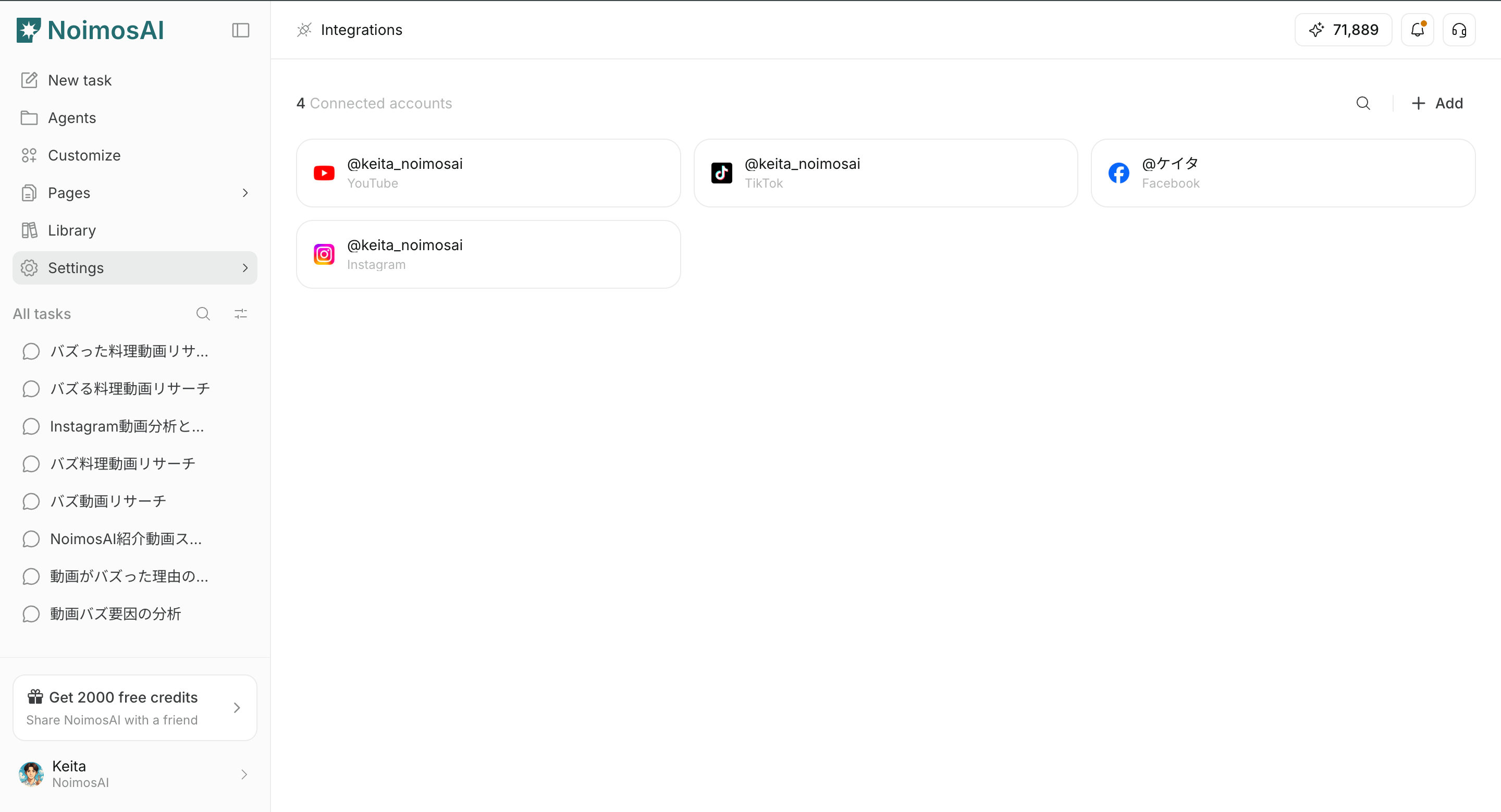
Task: Click the New task pencil icon
Action: tap(29, 80)
